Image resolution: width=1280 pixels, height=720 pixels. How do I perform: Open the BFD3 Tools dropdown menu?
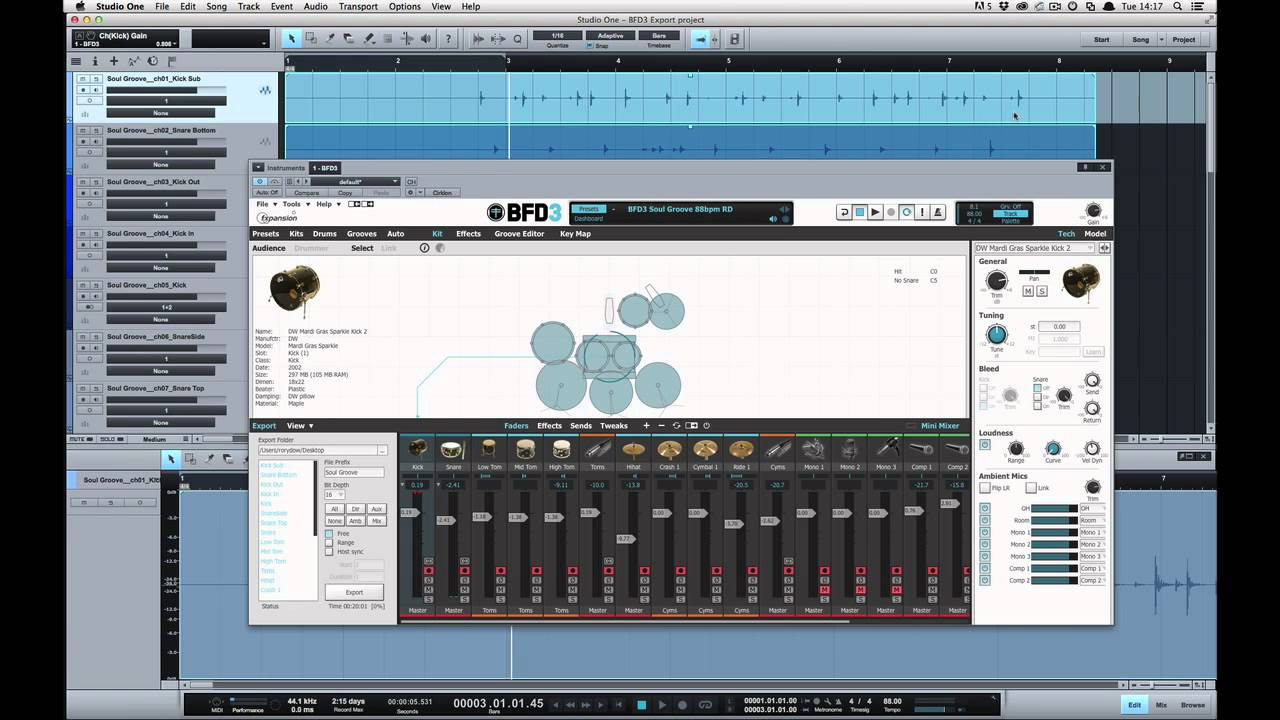click(x=294, y=204)
